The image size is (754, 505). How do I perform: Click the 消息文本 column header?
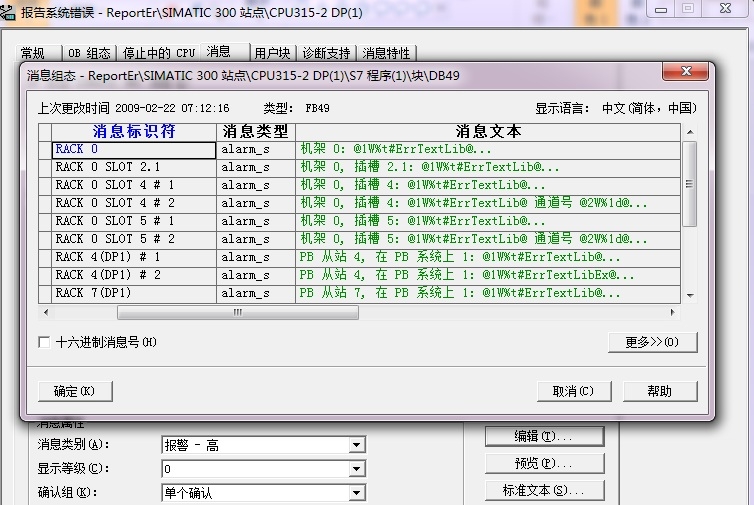(x=488, y=132)
